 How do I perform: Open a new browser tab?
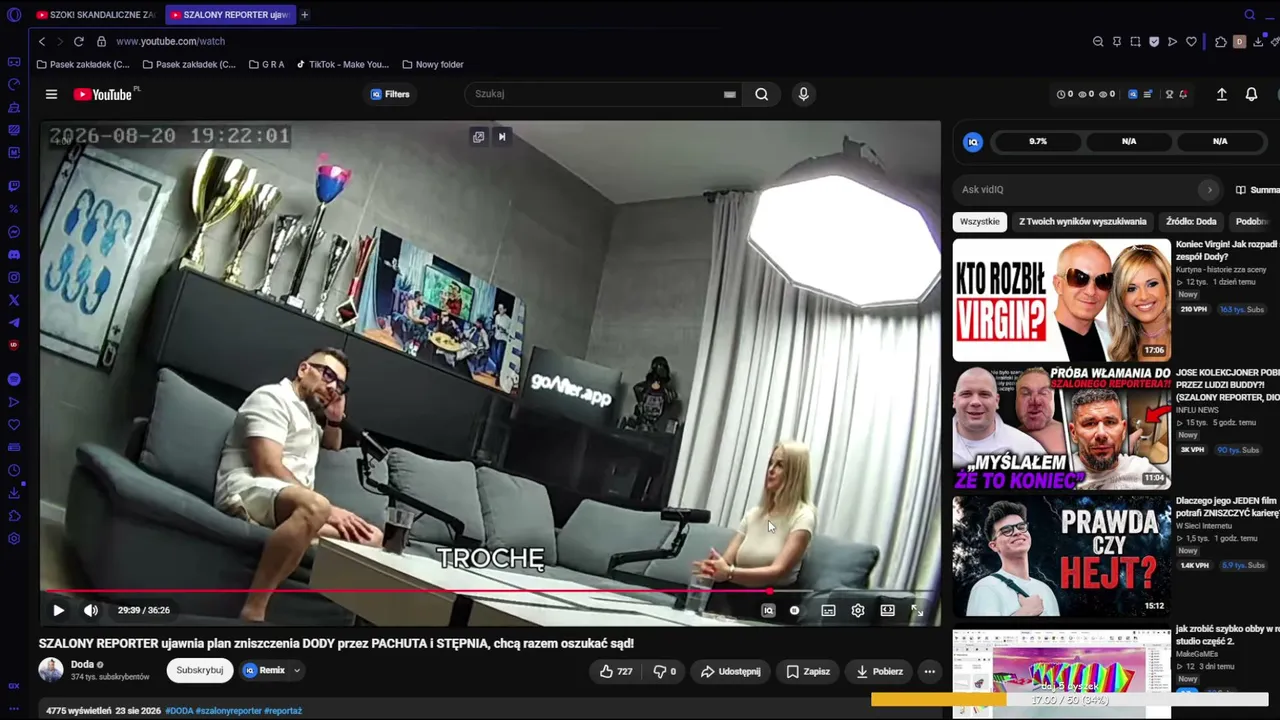pyautogui.click(x=305, y=15)
